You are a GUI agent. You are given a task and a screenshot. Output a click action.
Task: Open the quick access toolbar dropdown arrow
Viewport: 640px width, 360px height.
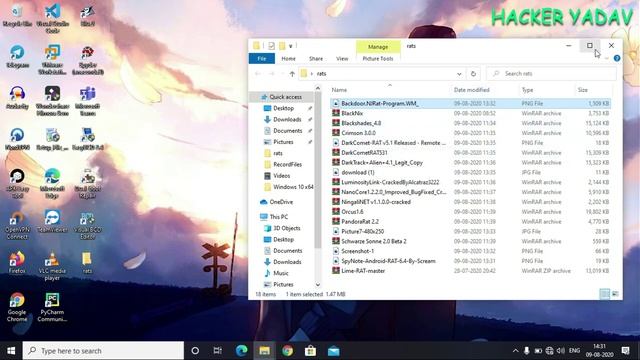pos(291,46)
